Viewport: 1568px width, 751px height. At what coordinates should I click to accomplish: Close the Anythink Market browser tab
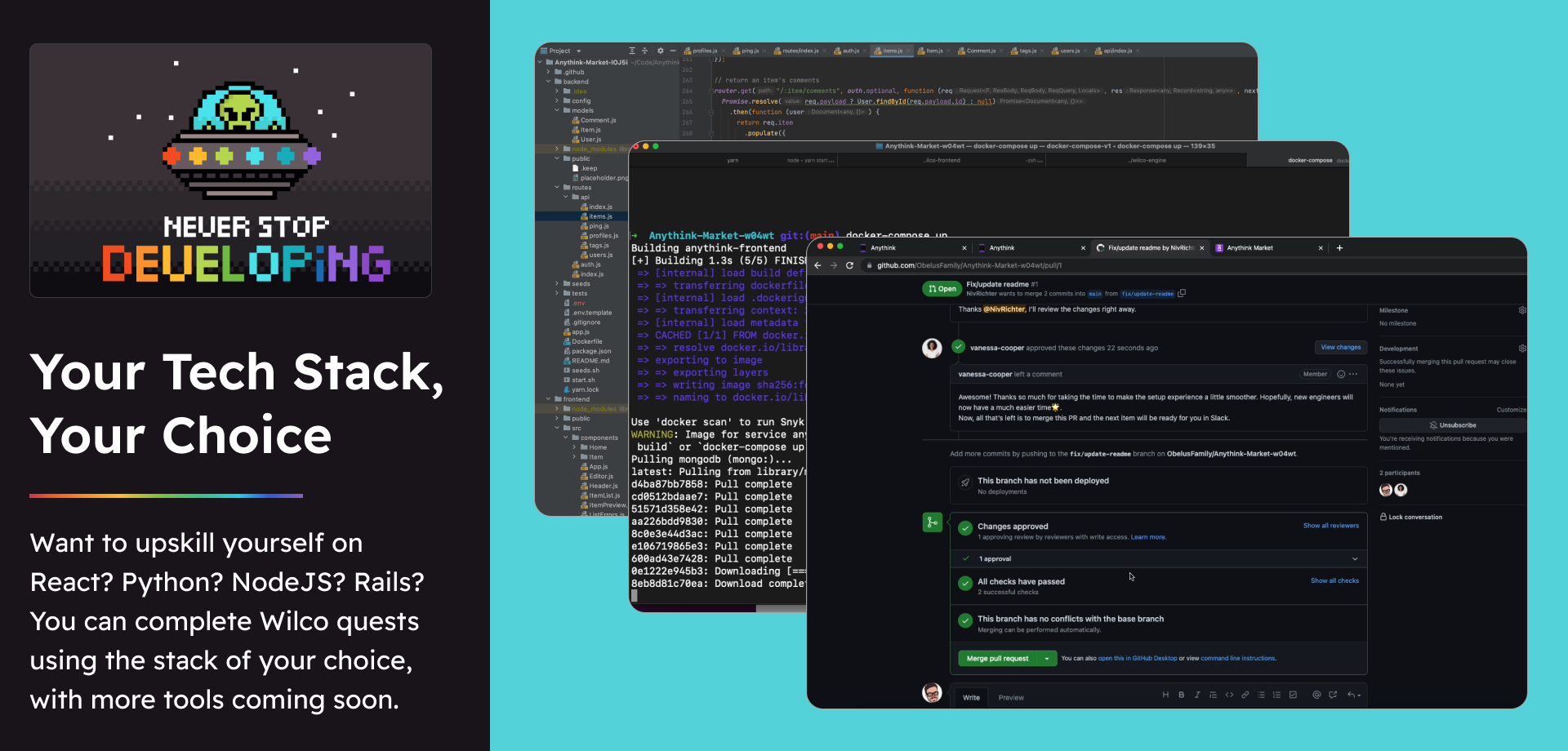(x=1321, y=248)
